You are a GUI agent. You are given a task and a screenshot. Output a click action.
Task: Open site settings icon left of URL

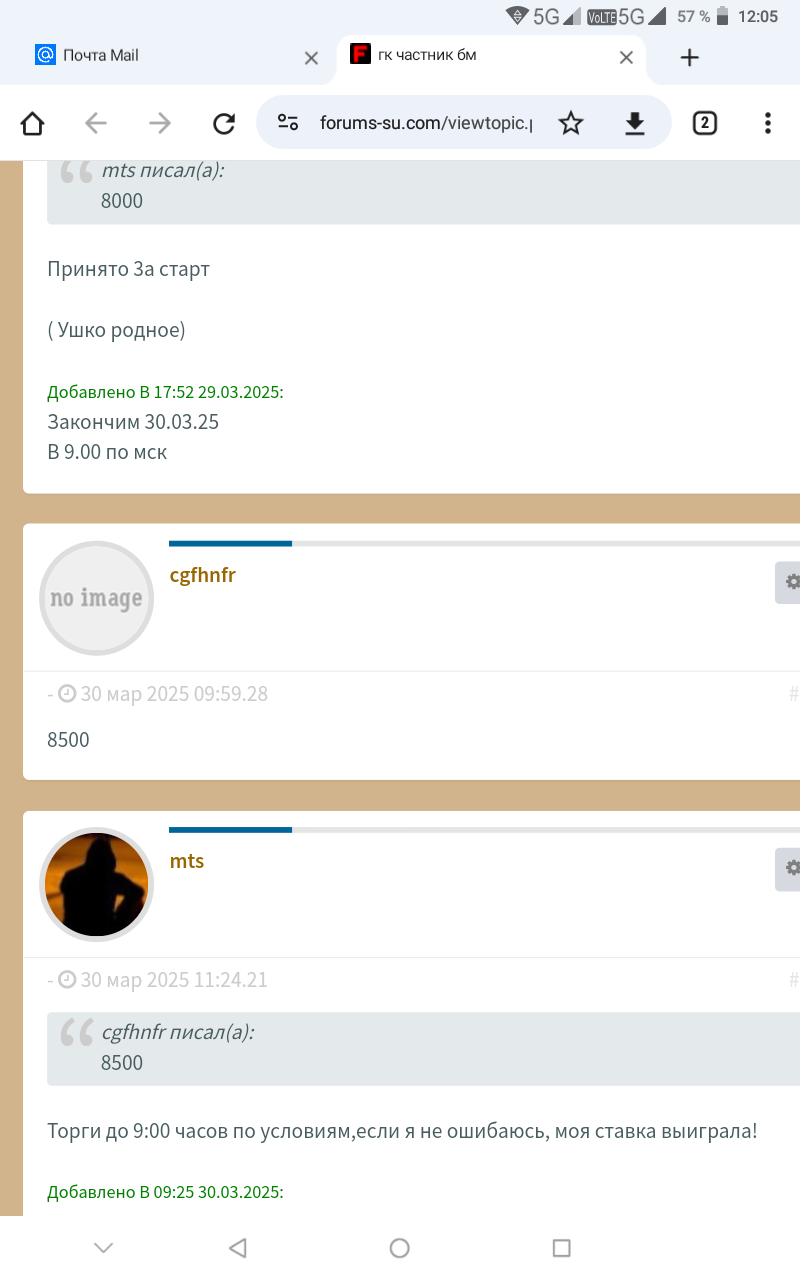288,123
